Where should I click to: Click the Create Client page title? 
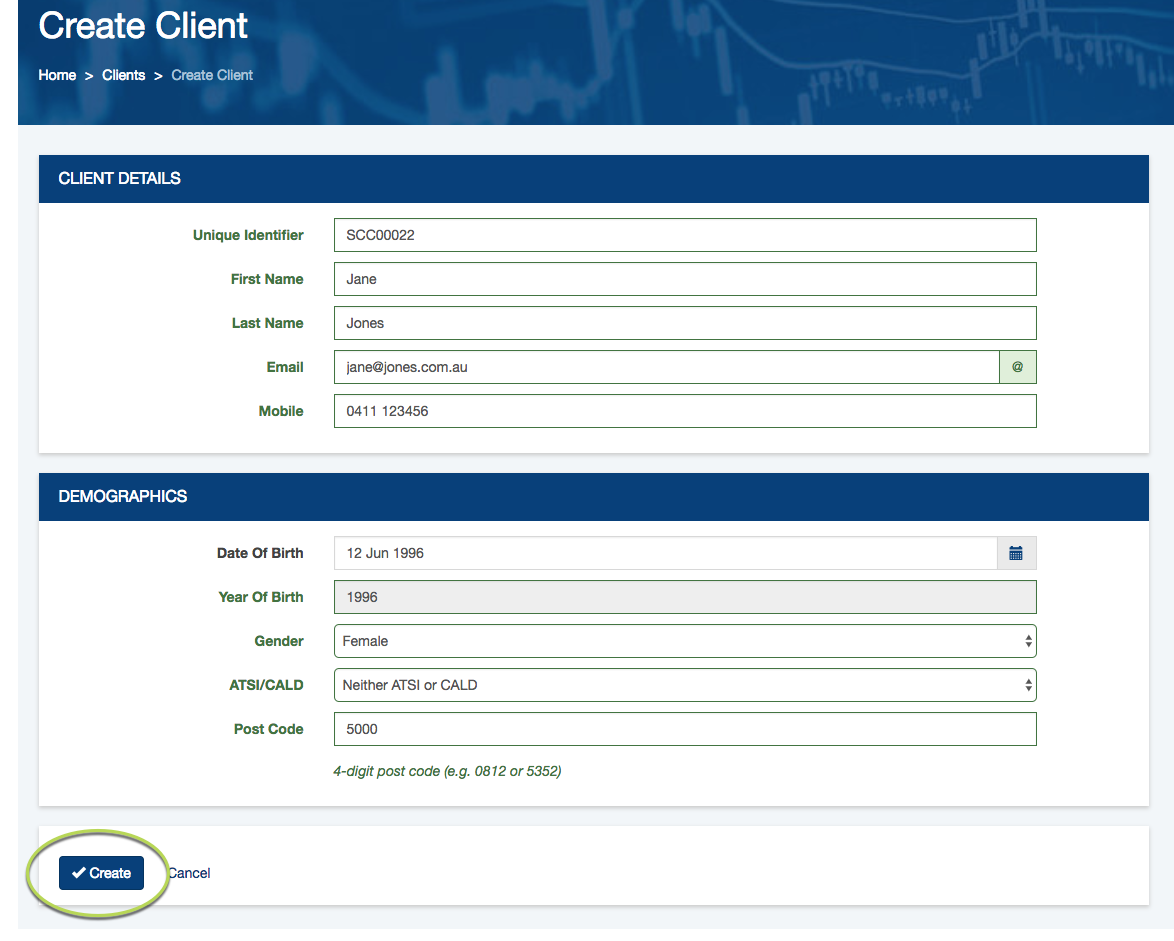(x=143, y=25)
